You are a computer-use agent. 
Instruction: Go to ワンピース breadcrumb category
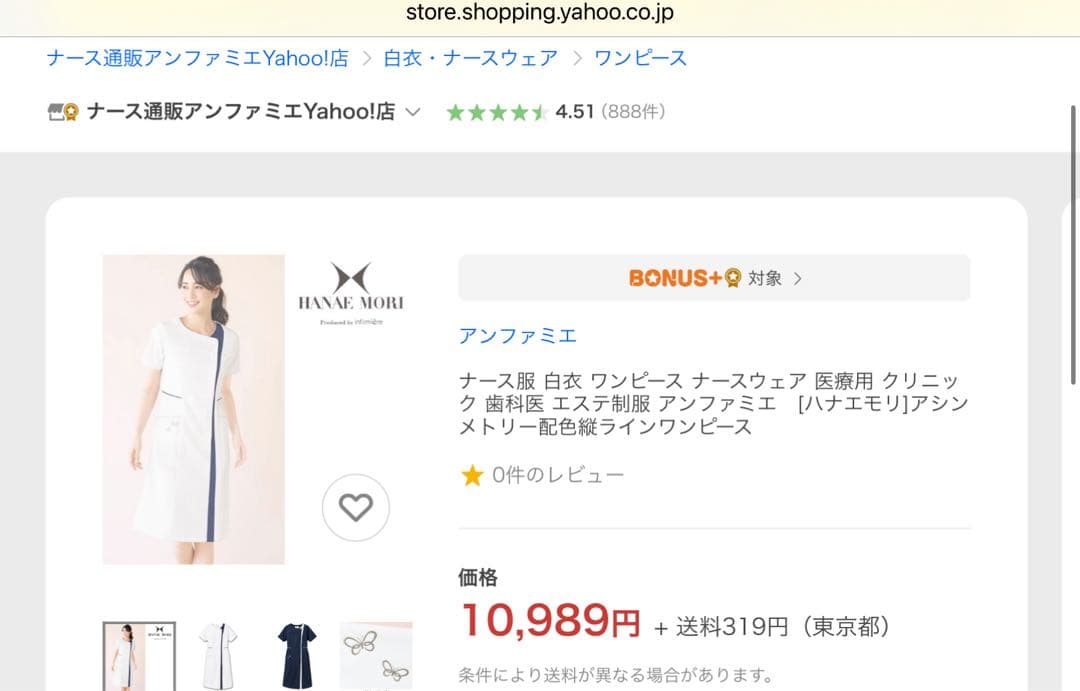click(x=640, y=58)
